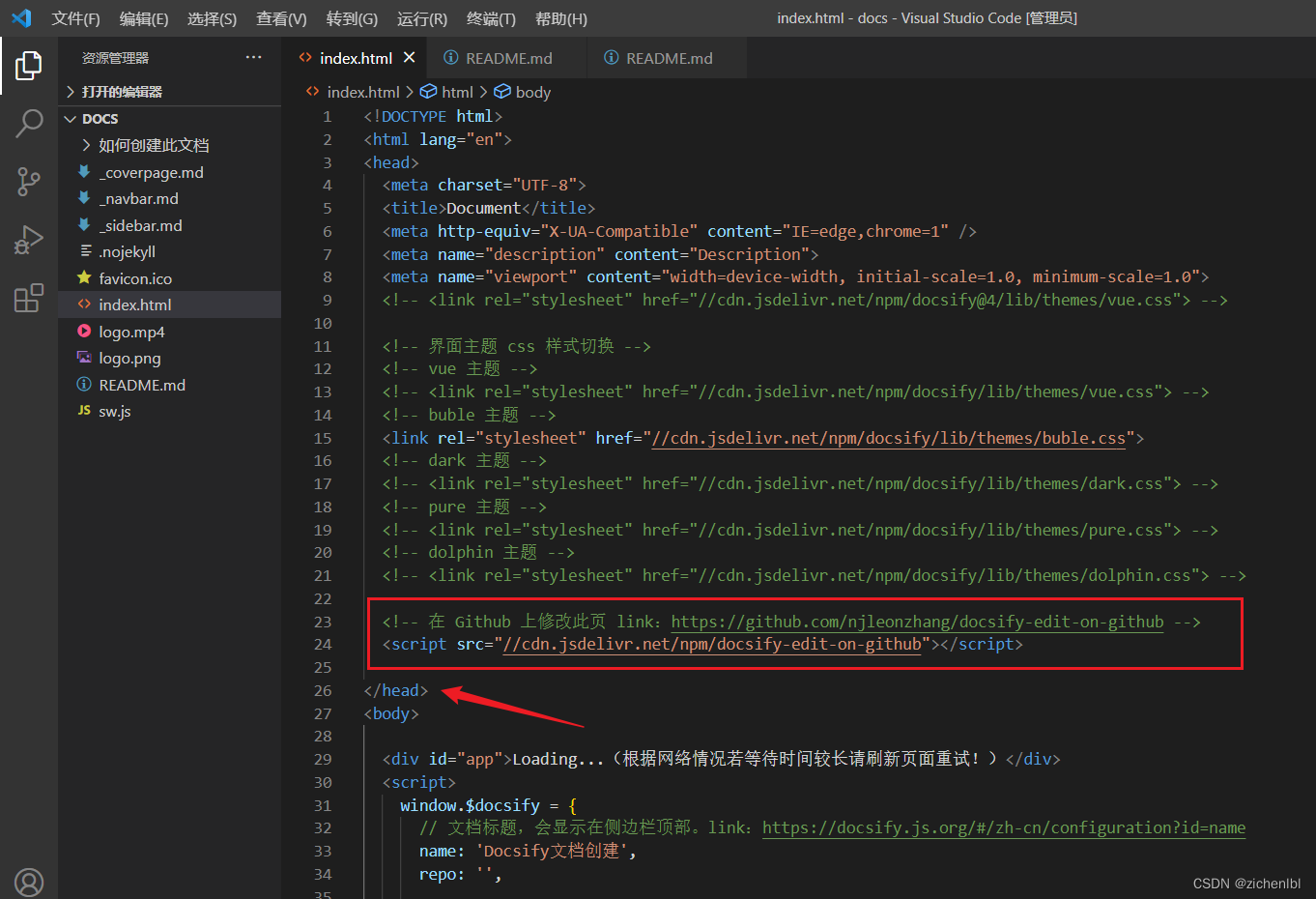Open the 文件(F) menu

(75, 18)
